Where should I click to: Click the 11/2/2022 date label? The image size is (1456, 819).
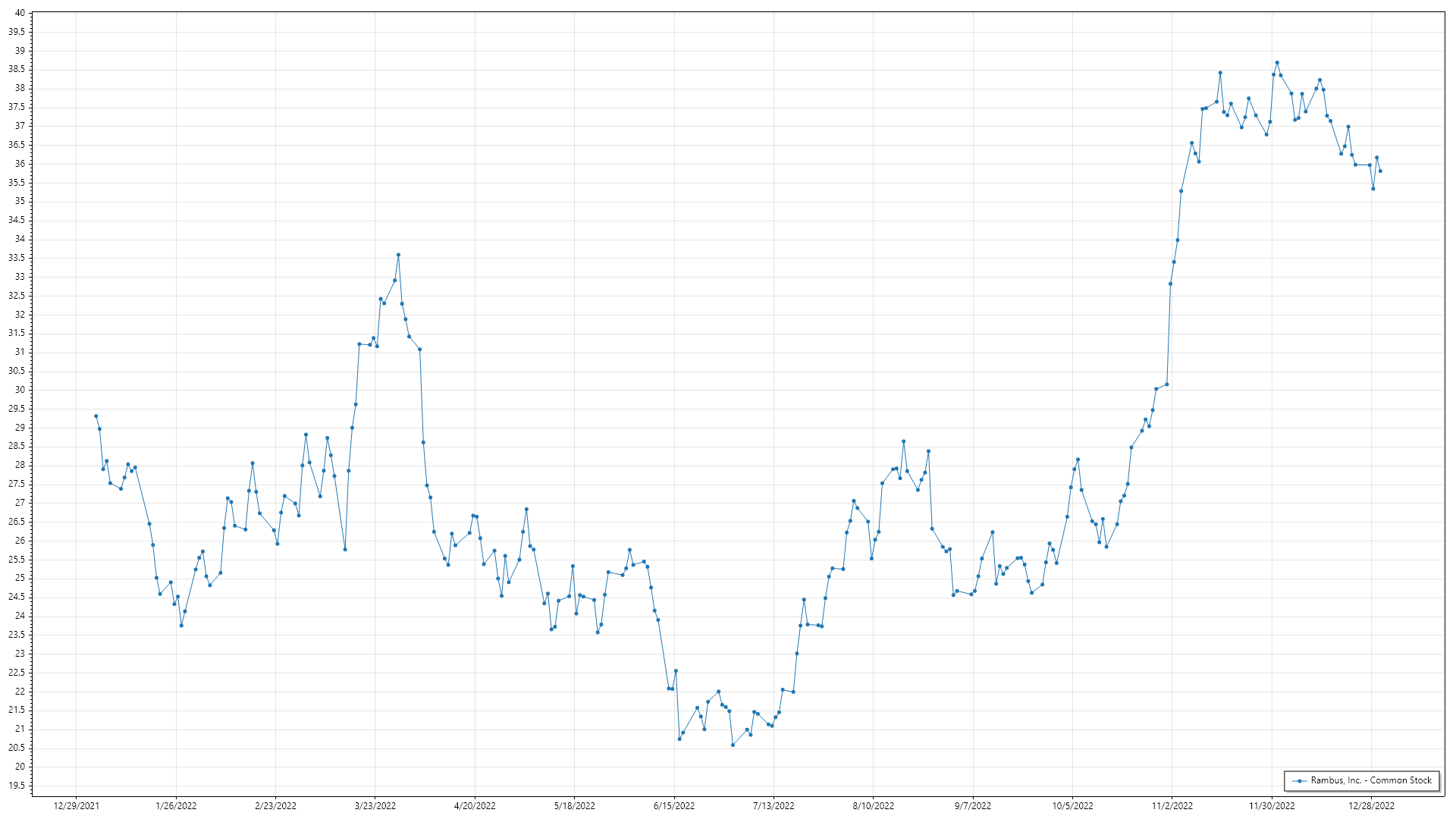(1172, 806)
